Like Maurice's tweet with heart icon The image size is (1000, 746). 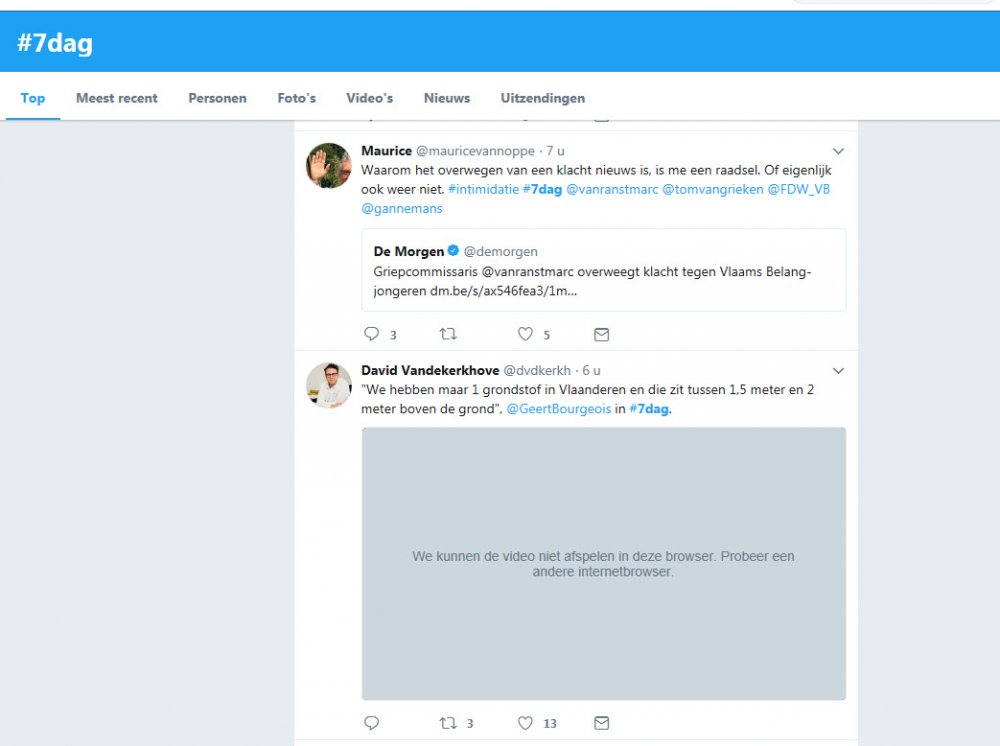pos(525,334)
